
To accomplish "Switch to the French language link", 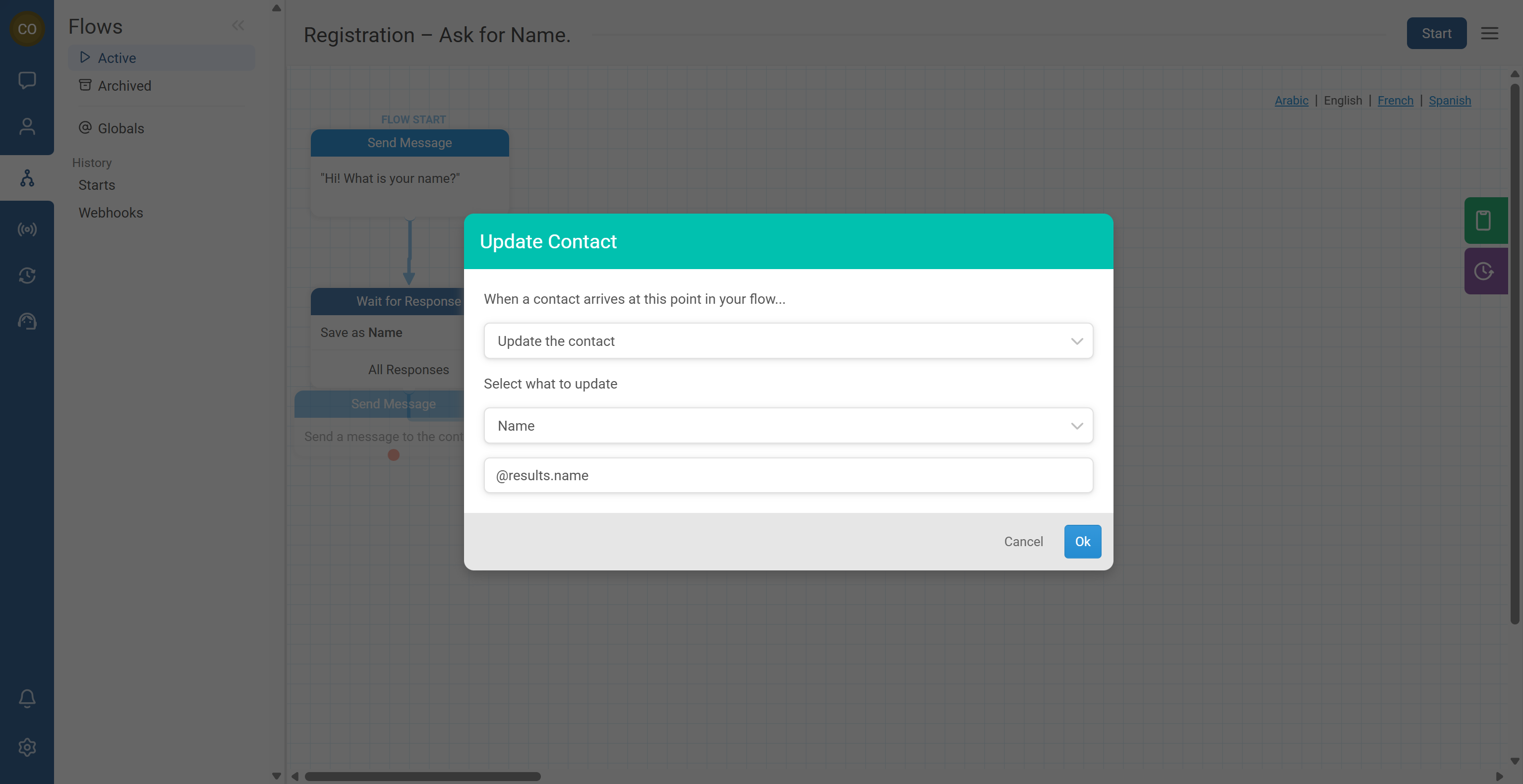I will click(x=1395, y=101).
